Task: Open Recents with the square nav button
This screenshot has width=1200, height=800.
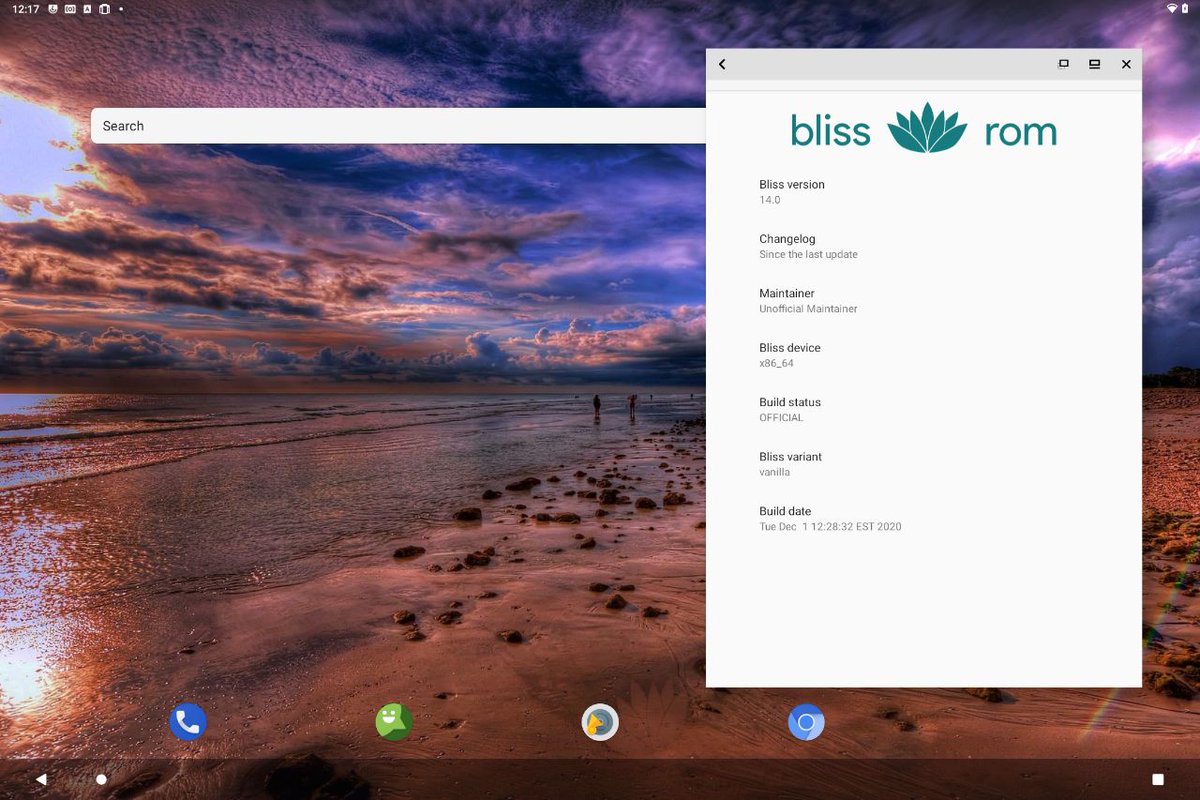Action: click(1158, 779)
